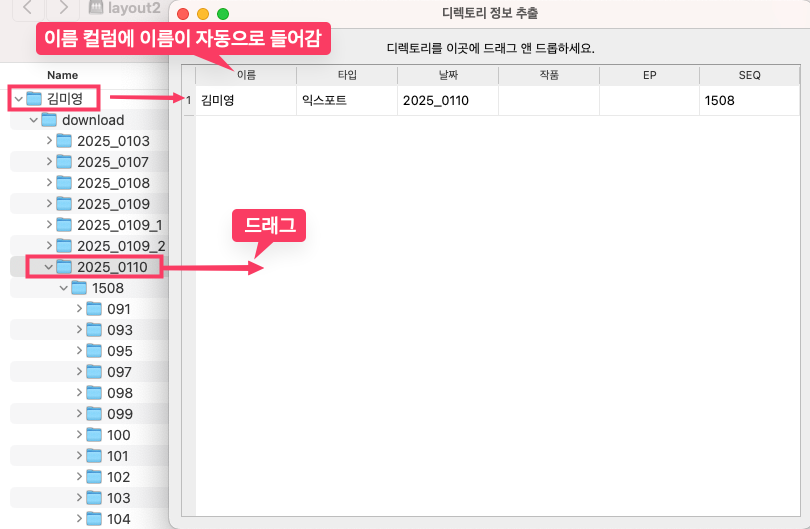Click the SEQ column header

coord(750,75)
